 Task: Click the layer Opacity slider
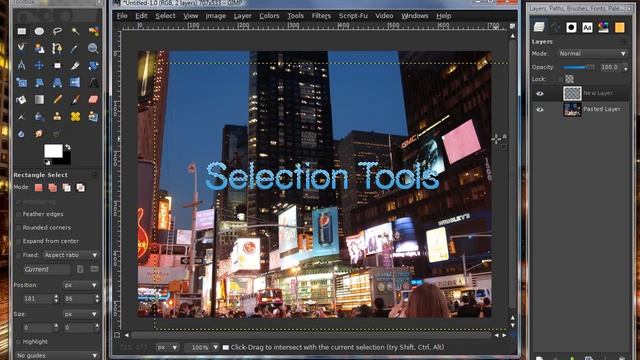click(x=579, y=67)
